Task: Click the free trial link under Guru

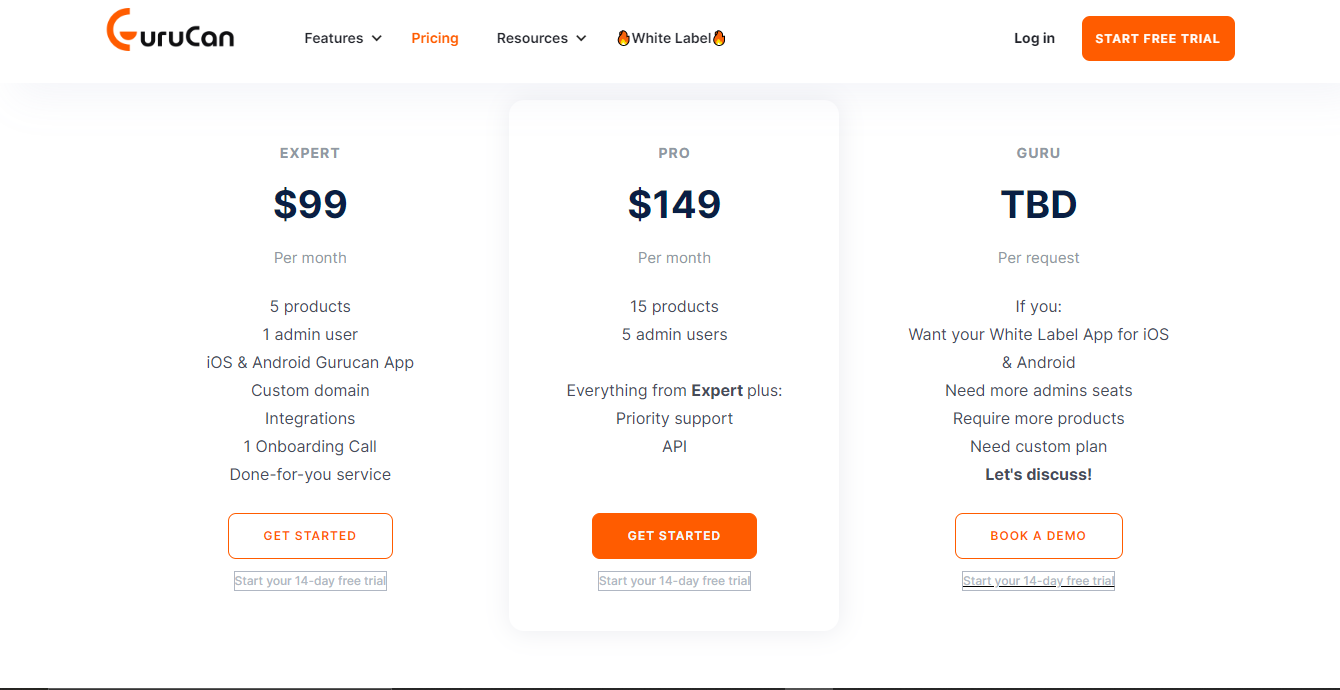Action: 1038,581
